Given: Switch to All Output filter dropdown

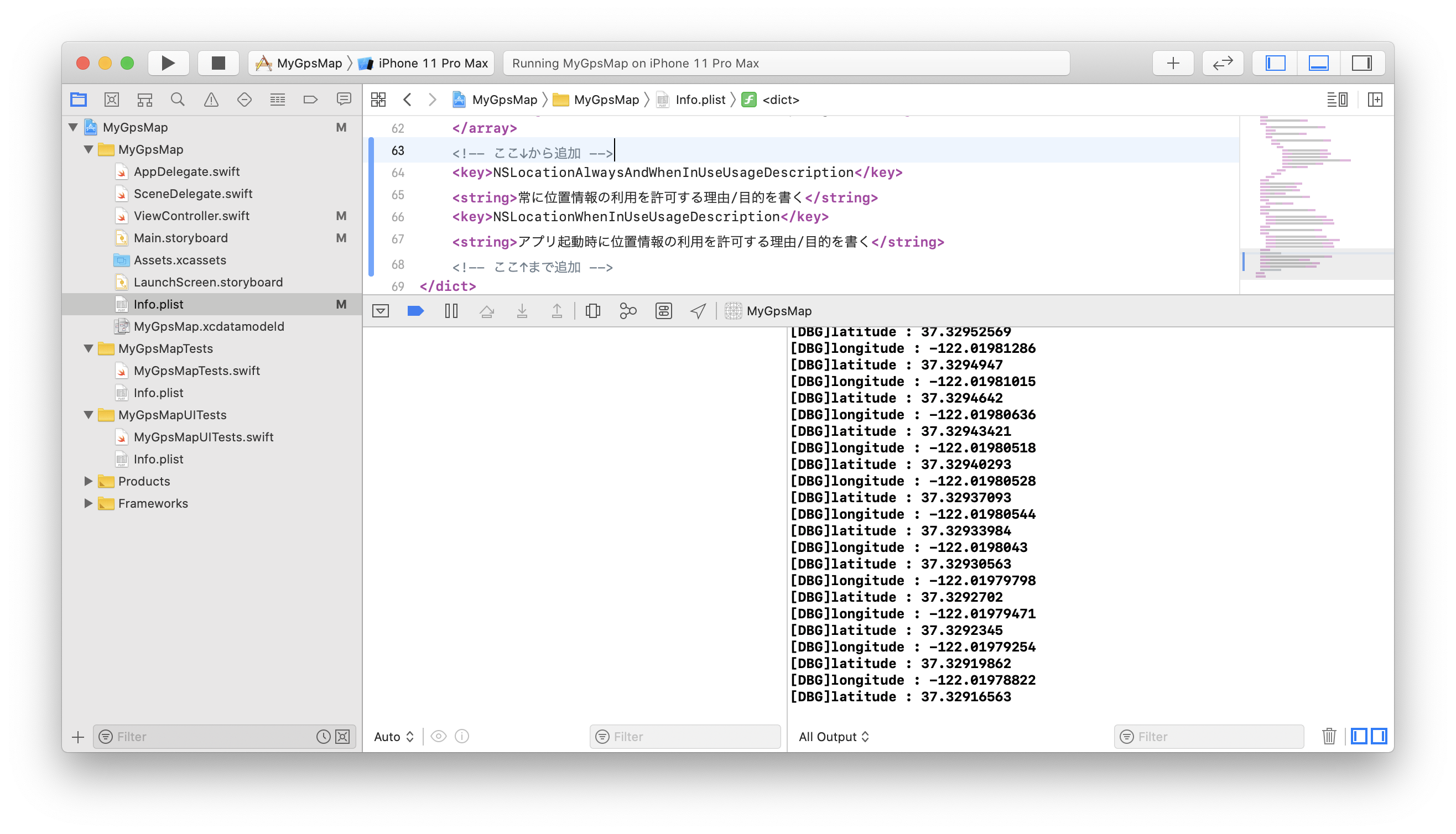Looking at the screenshot, I should coord(834,736).
